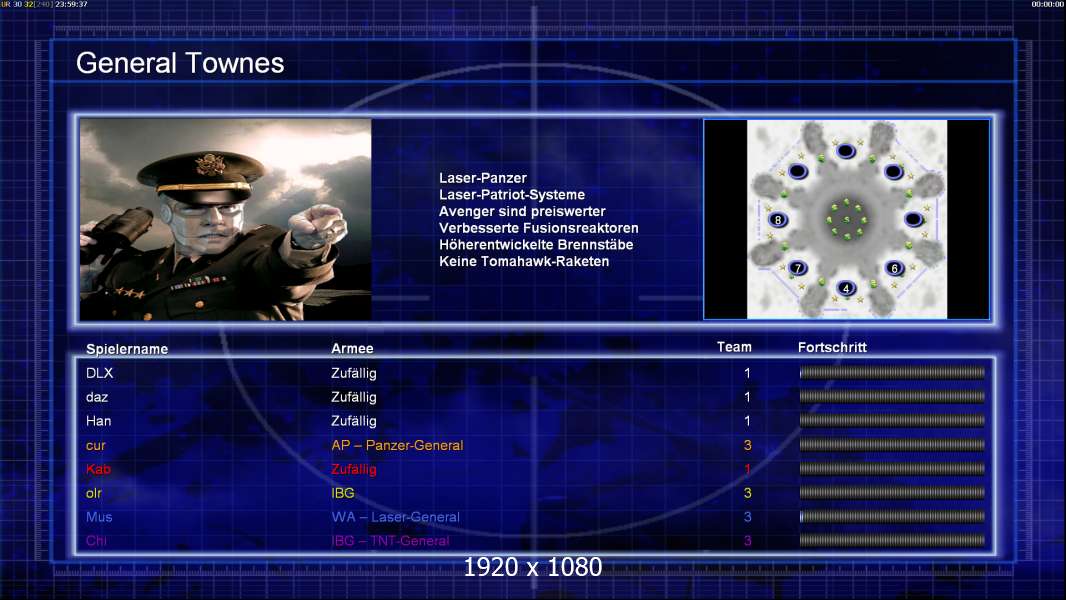Click Mus loading progress bar
This screenshot has width=1066, height=600.
[x=892, y=516]
